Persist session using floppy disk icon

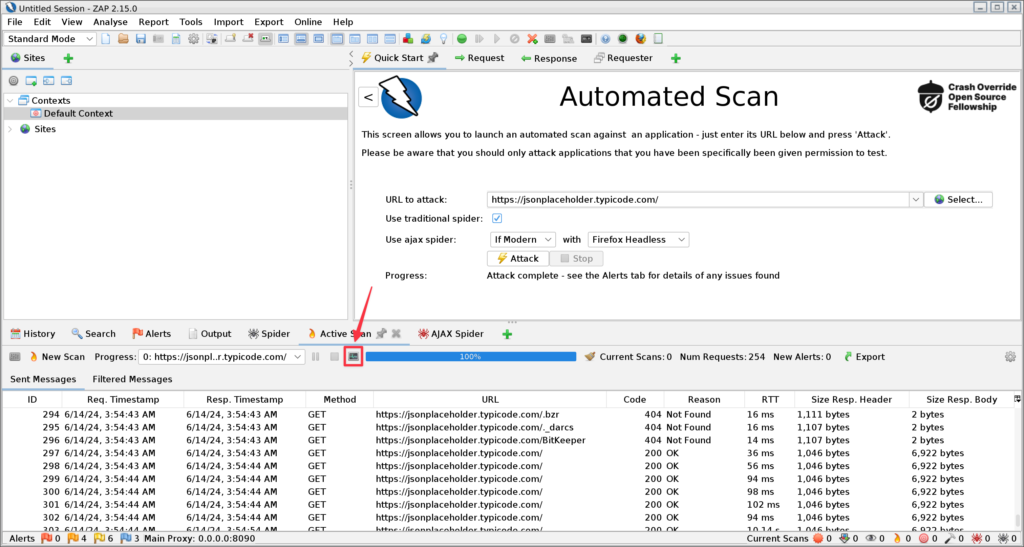tap(140, 39)
